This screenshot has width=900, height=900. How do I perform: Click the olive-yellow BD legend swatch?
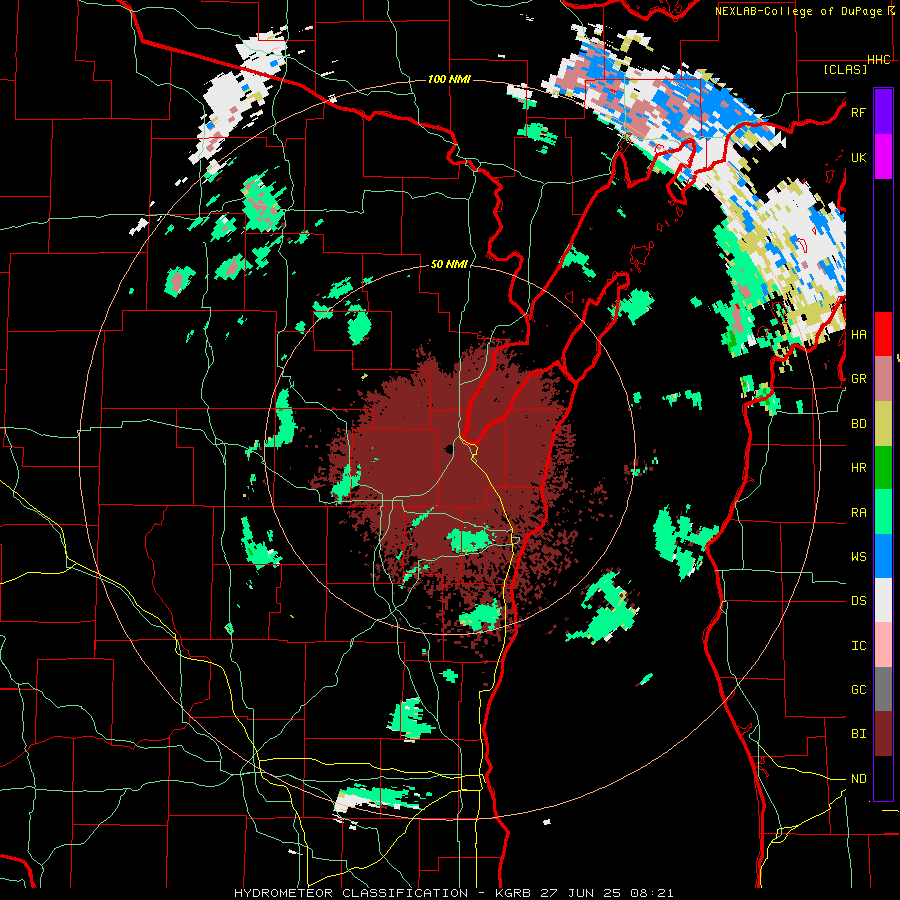[x=883, y=424]
